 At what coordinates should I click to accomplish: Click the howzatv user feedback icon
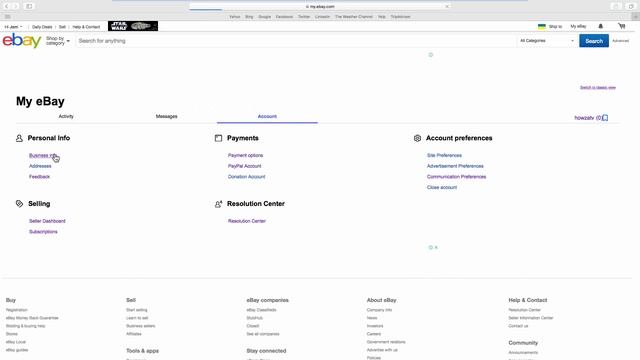point(605,118)
